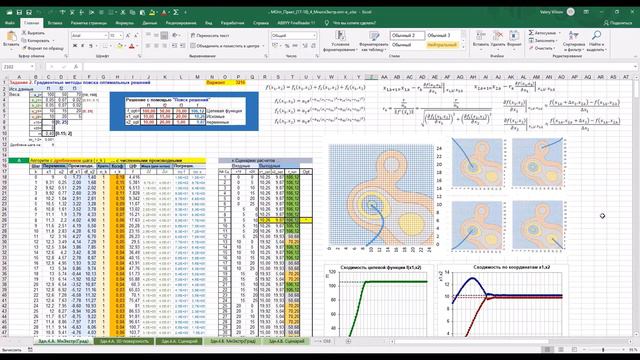This screenshot has width=640, height=360.
Task: Click Page Layout view icon in status bar
Action: click(561, 350)
